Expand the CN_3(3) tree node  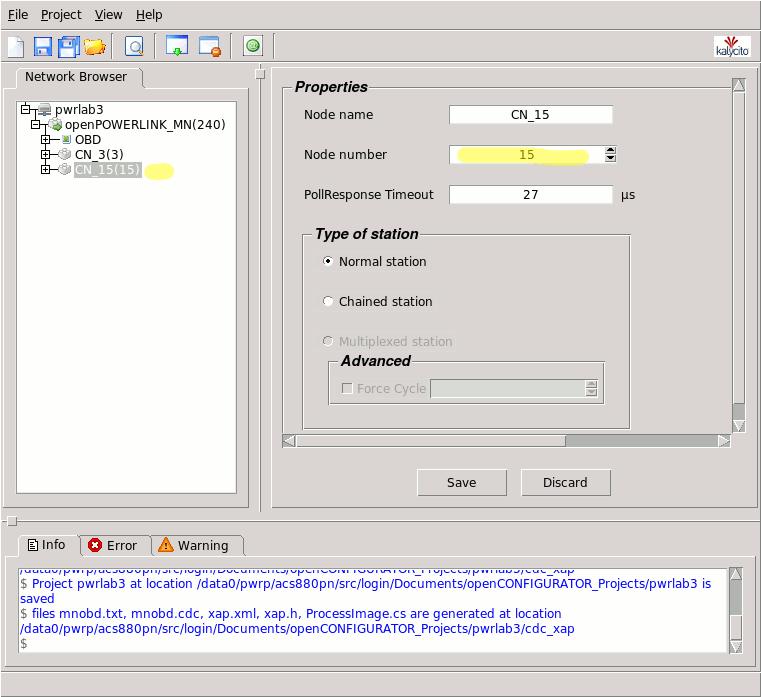(x=45, y=154)
